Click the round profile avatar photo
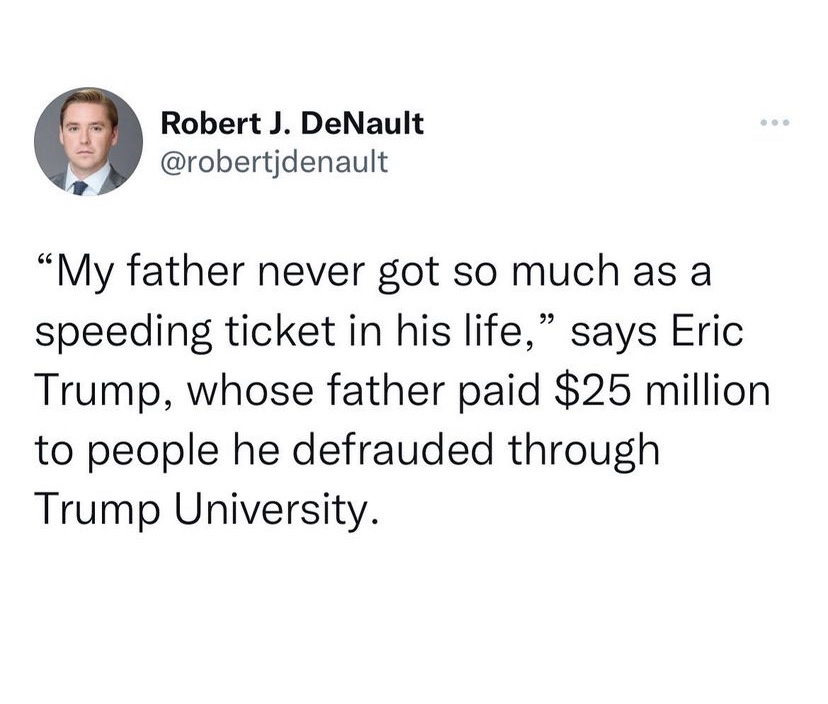The height and width of the screenshot is (704, 828). pyautogui.click(x=88, y=141)
